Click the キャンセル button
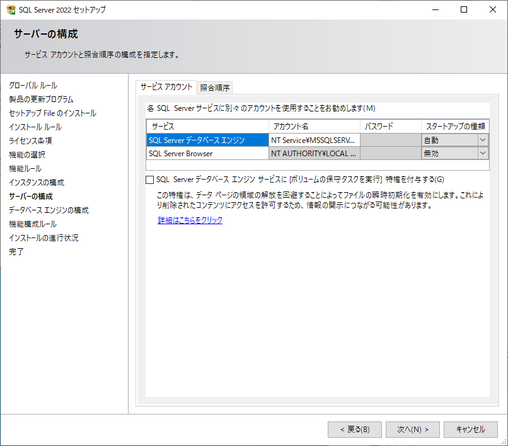Image resolution: width=508 pixels, height=446 pixels. [471, 429]
